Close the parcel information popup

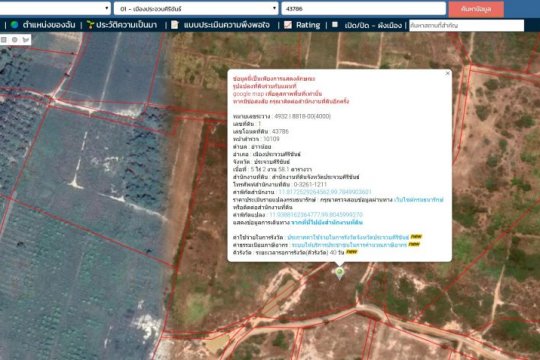pos(447,73)
